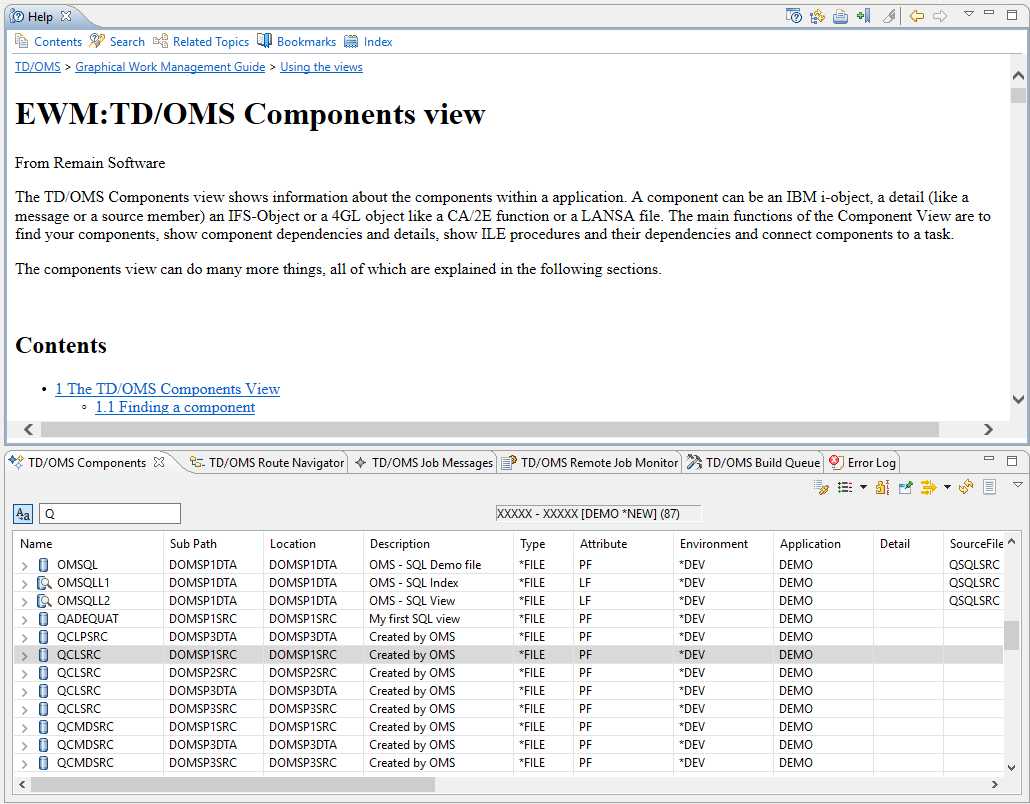This screenshot has height=804, width=1030.
Task: Switch to TD/OMS Build Queue tab
Action: click(753, 462)
